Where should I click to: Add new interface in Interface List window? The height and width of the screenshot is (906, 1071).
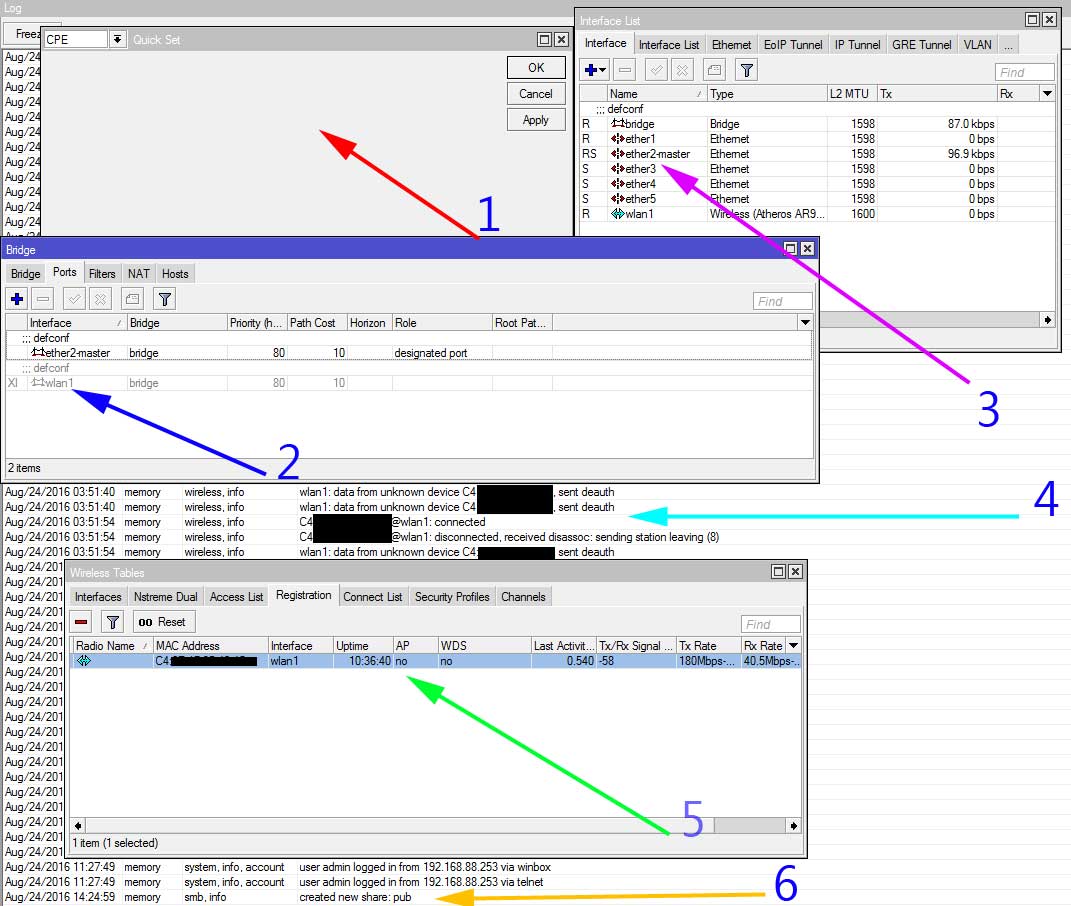(x=590, y=70)
